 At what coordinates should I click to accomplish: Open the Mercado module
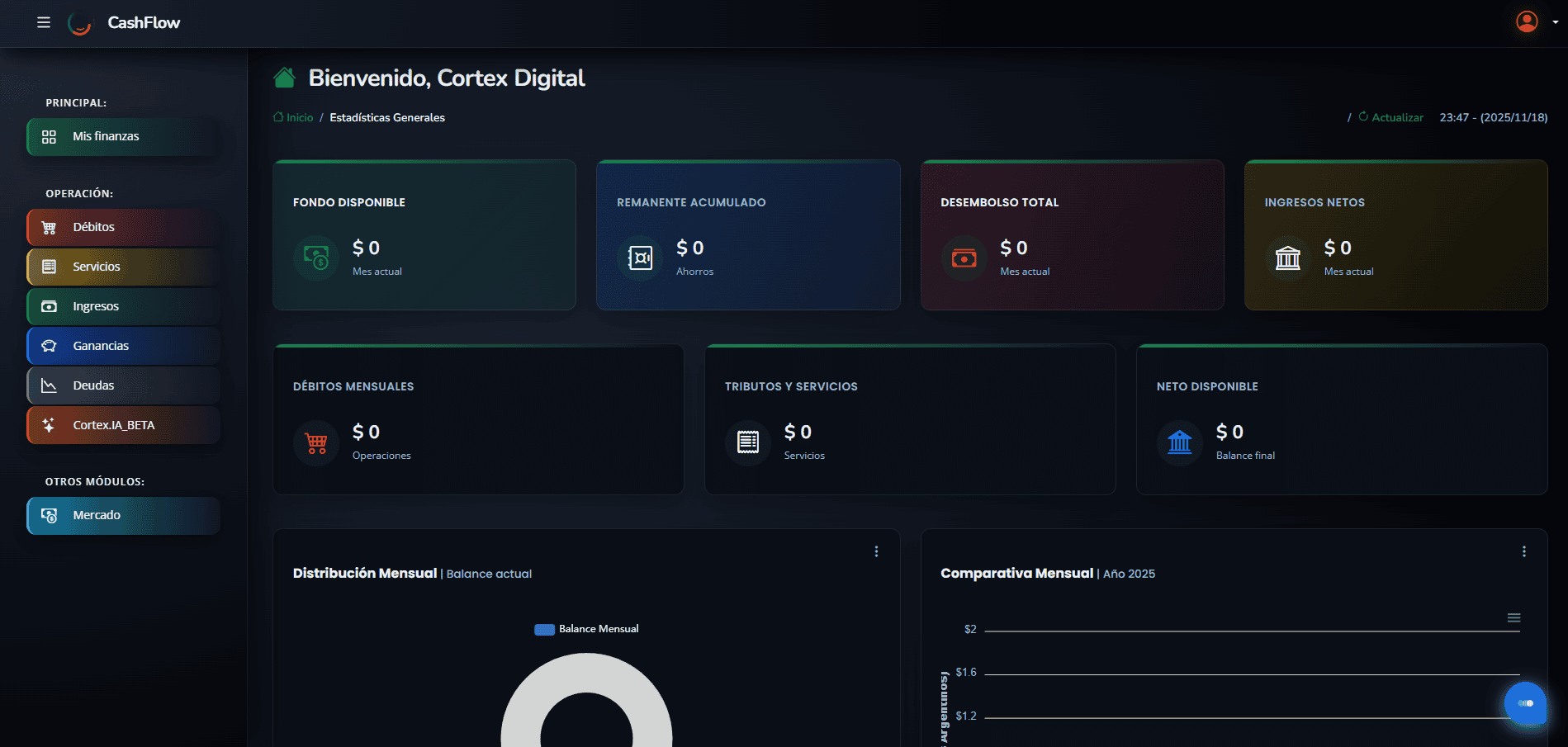123,515
